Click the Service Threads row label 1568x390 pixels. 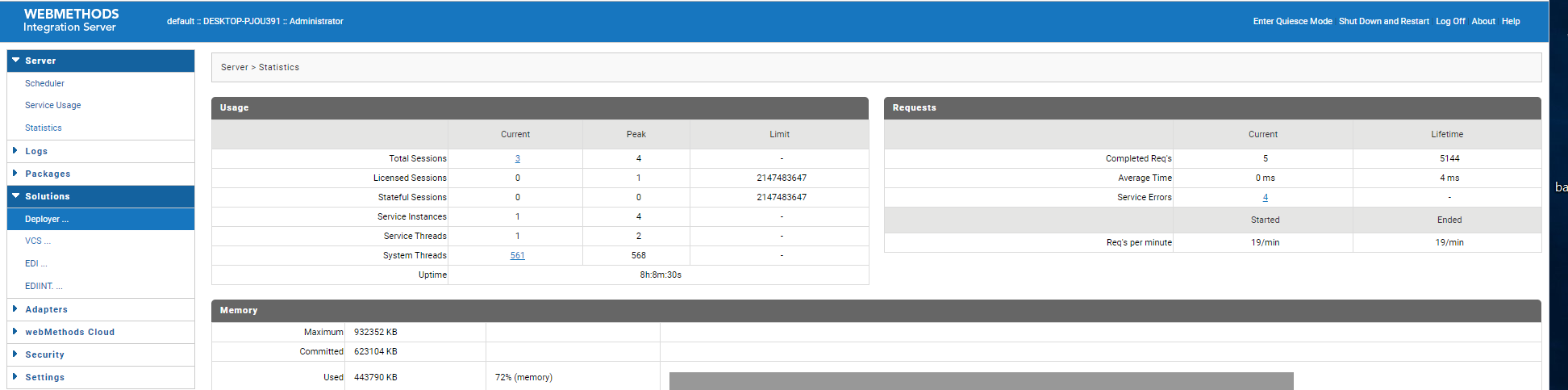point(415,236)
